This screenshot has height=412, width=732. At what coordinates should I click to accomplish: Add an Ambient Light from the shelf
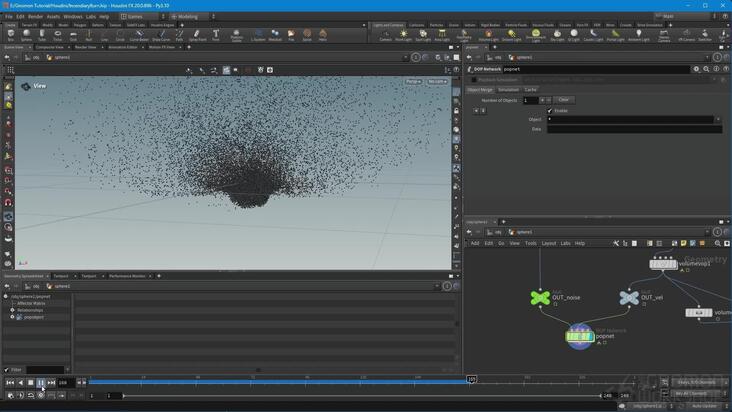coord(639,35)
